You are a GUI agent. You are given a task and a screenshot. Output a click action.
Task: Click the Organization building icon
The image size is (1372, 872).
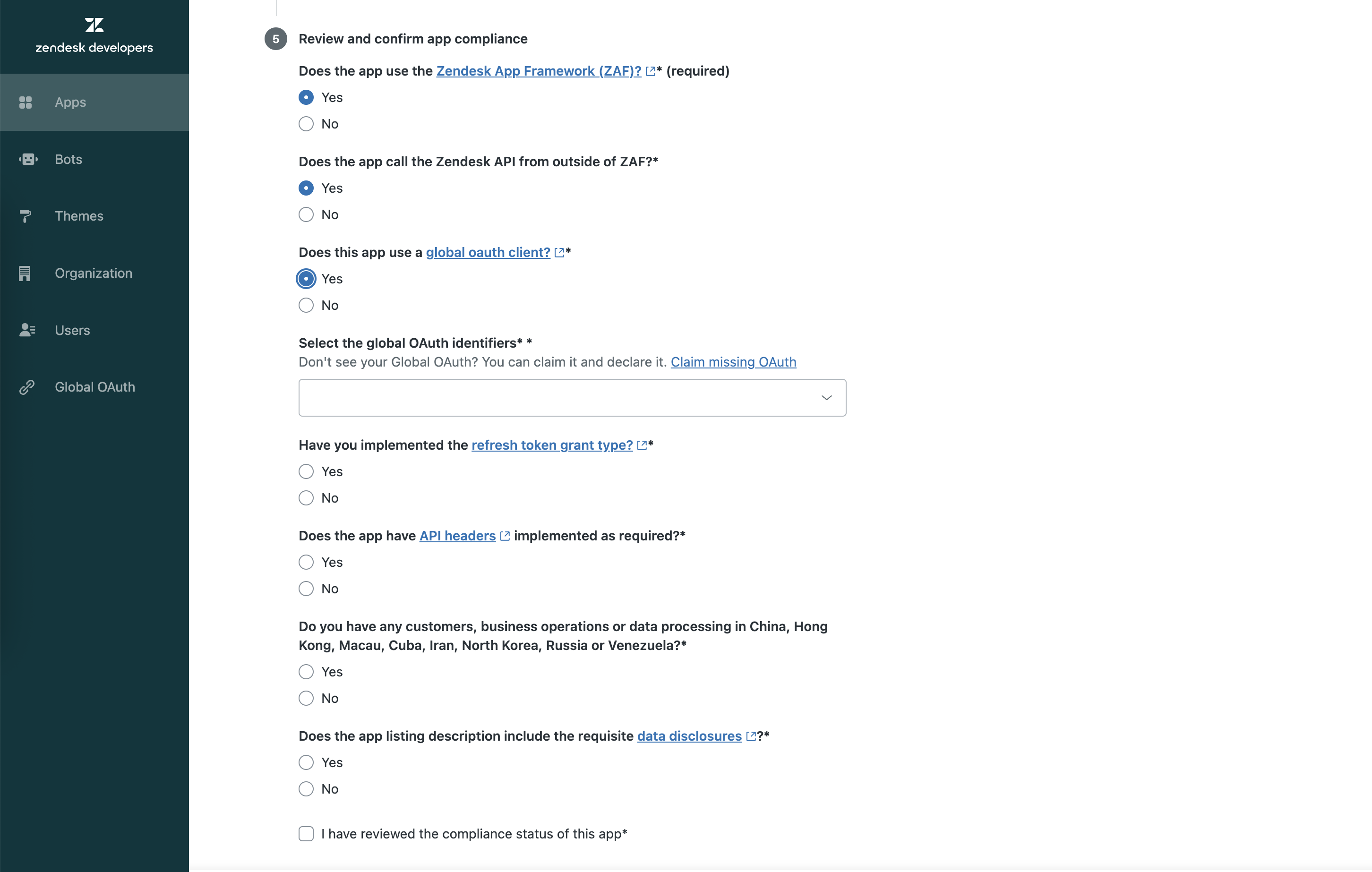coord(25,274)
